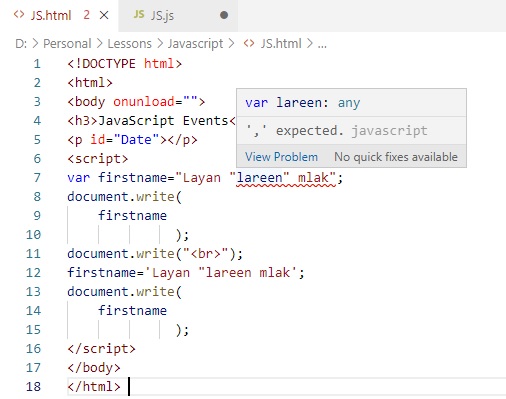Image resolution: width=506 pixels, height=399 pixels.
Task: Click line number 12 in the gutter
Action: tap(33, 273)
